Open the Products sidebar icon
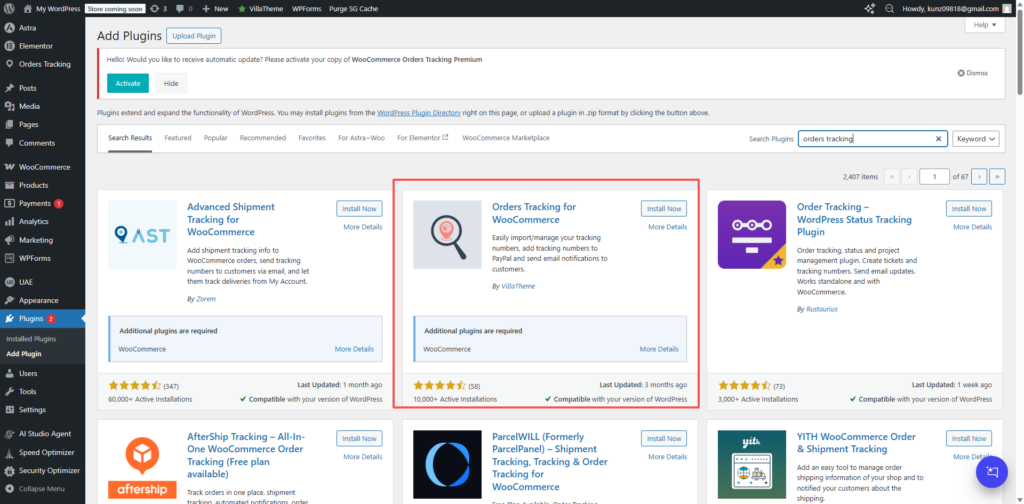The height and width of the screenshot is (504, 1024). pos(9,185)
